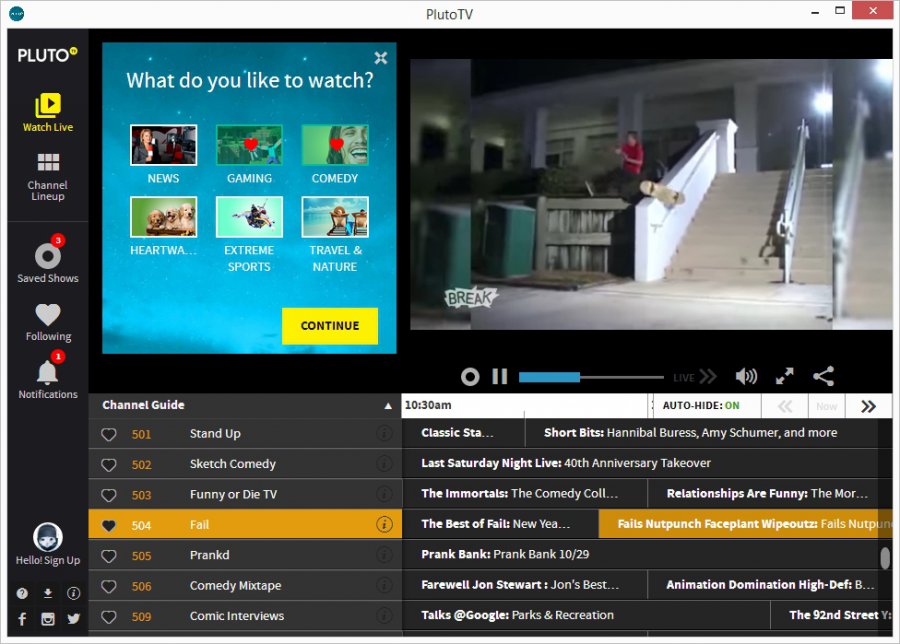Unfavorite channel 504 Fail heart

click(109, 525)
